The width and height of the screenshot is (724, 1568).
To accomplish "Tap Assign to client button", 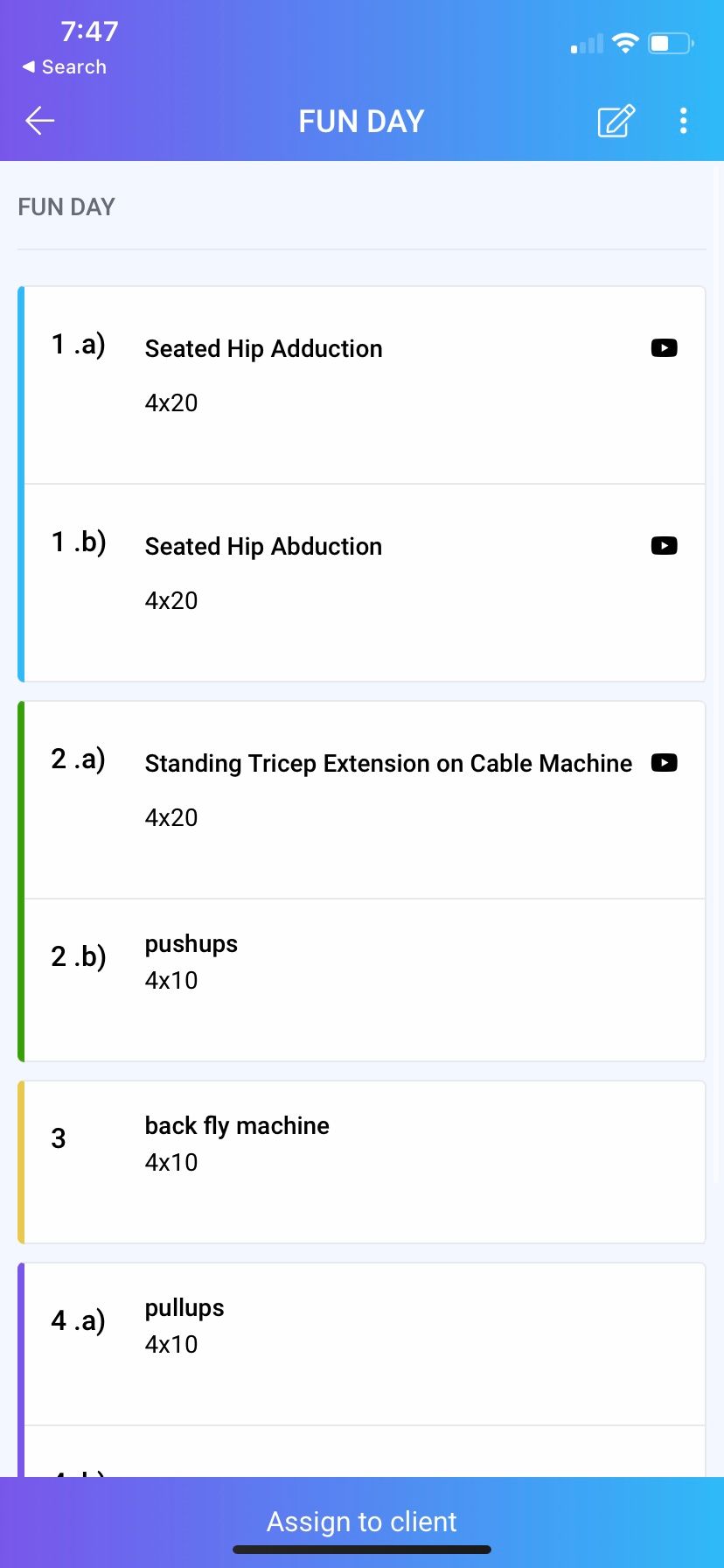I will pyautogui.click(x=362, y=1522).
